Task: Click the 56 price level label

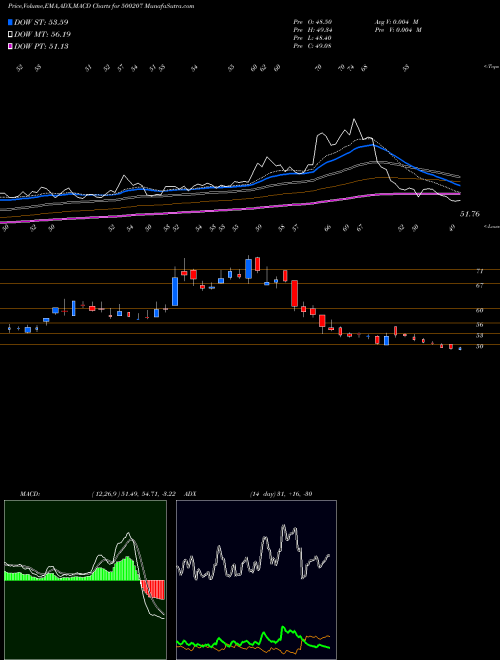Action: point(479,325)
